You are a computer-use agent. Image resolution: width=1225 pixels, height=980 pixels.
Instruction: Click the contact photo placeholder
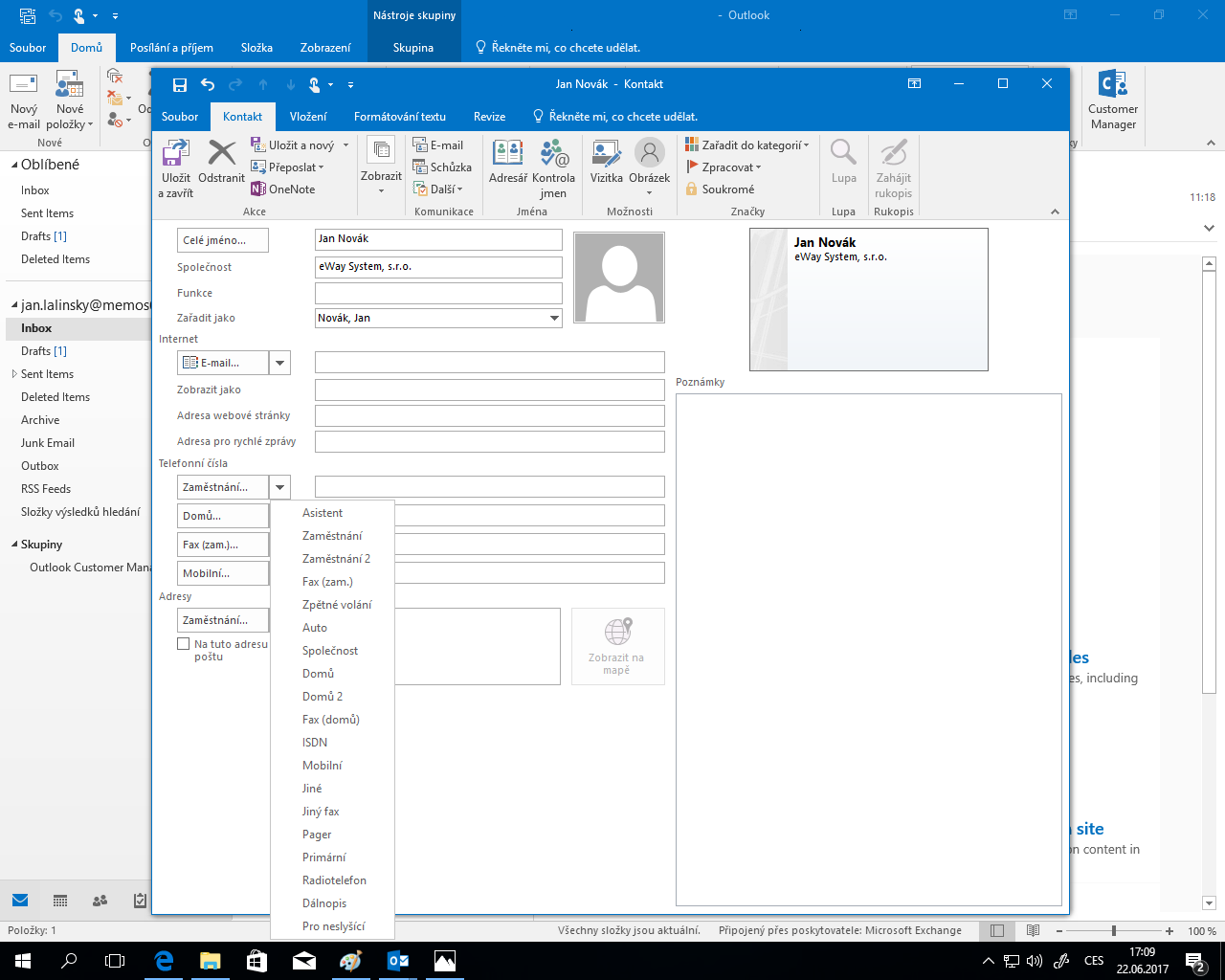[619, 278]
